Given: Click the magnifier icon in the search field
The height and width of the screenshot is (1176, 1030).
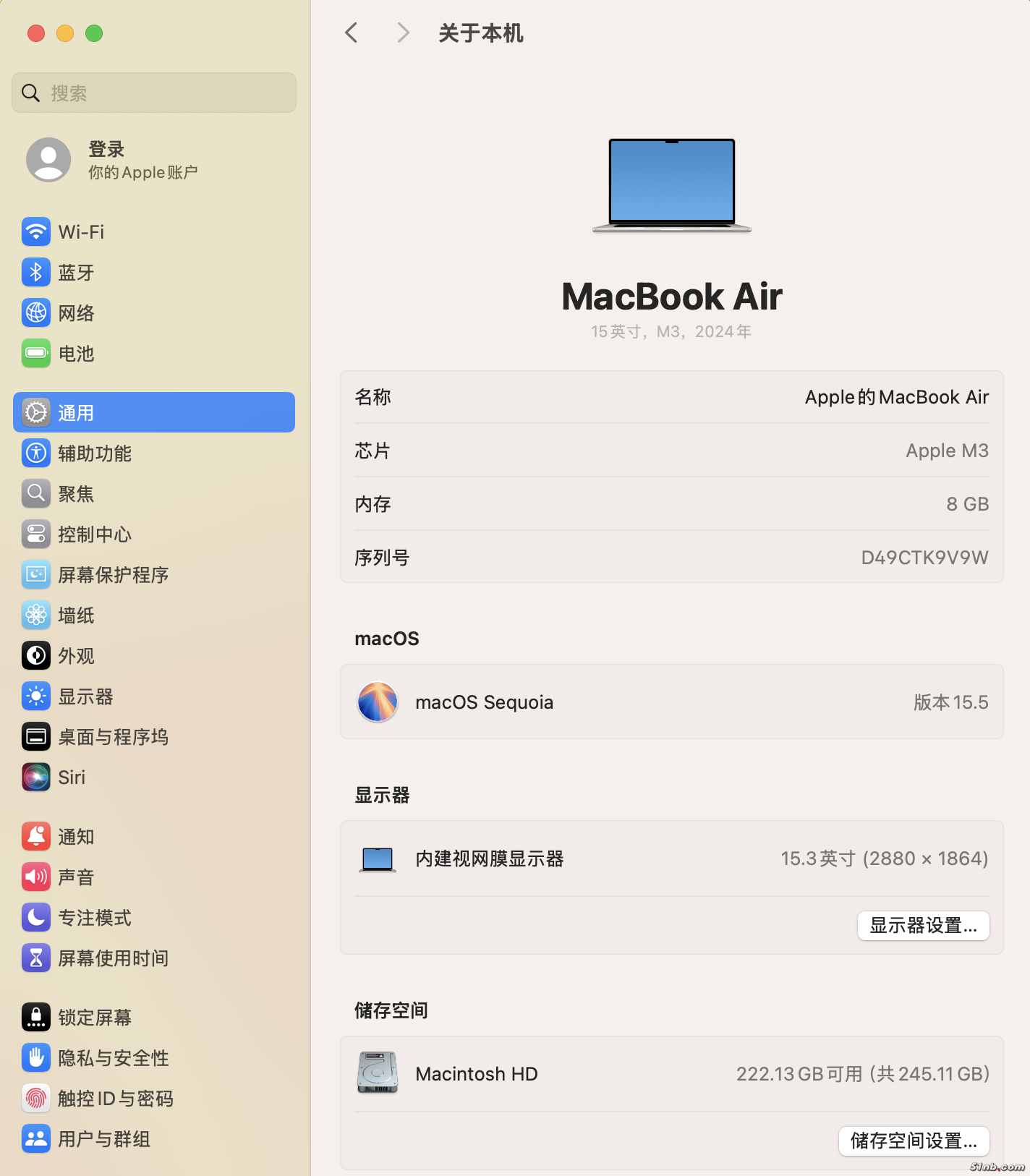Looking at the screenshot, I should click(30, 93).
